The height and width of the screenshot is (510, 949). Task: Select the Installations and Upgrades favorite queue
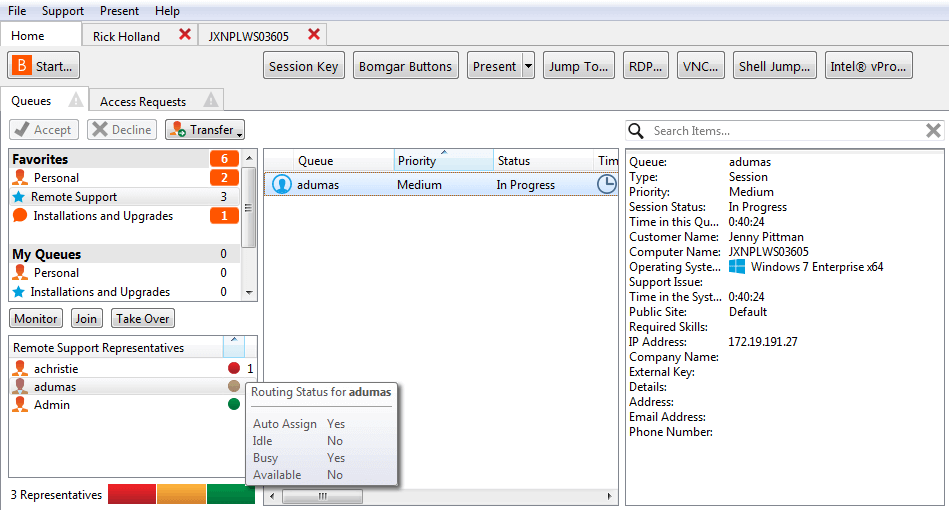(x=102, y=216)
